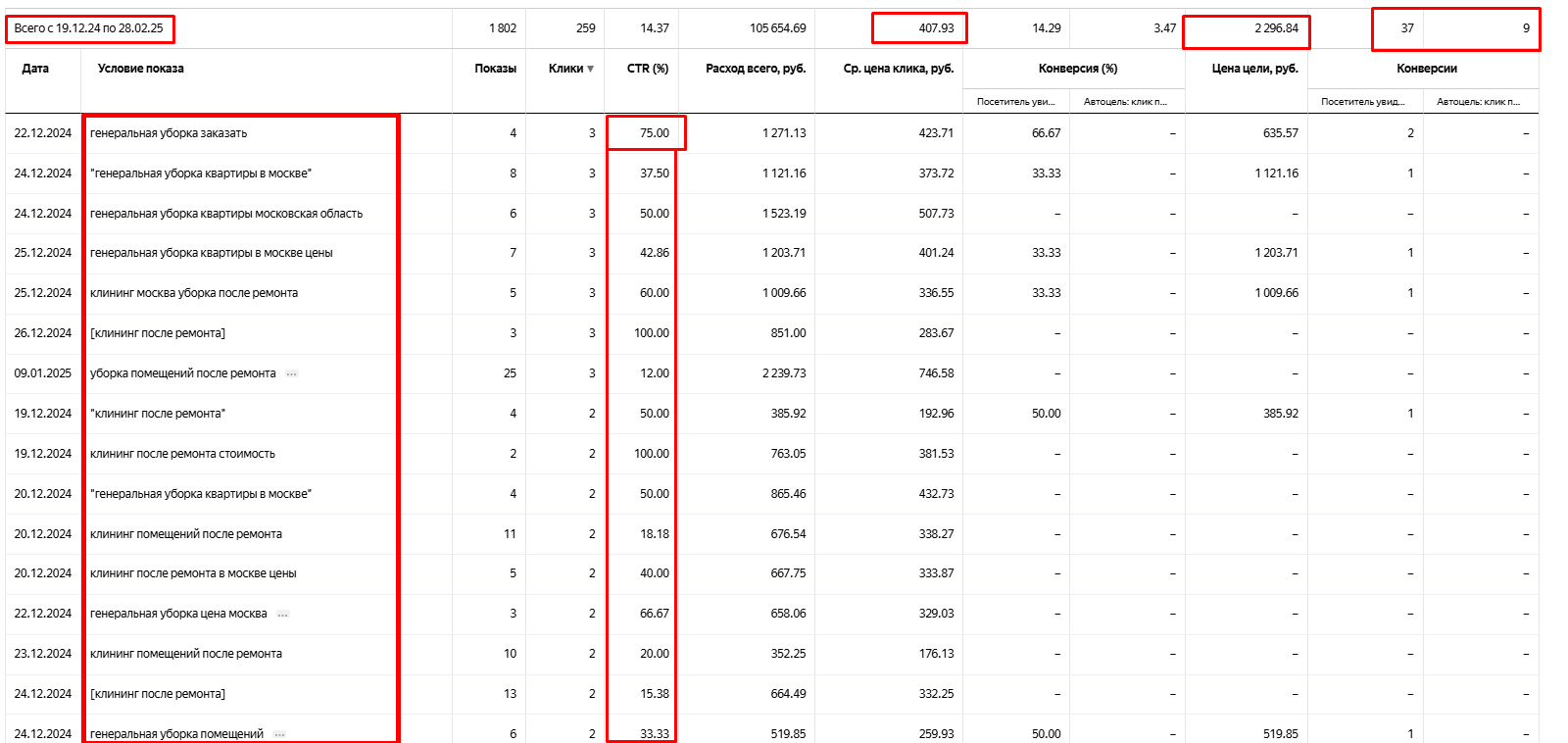The image size is (1568, 743).
Task: Open keyword 'клининг после ремонта стоимость'
Action: click(182, 454)
